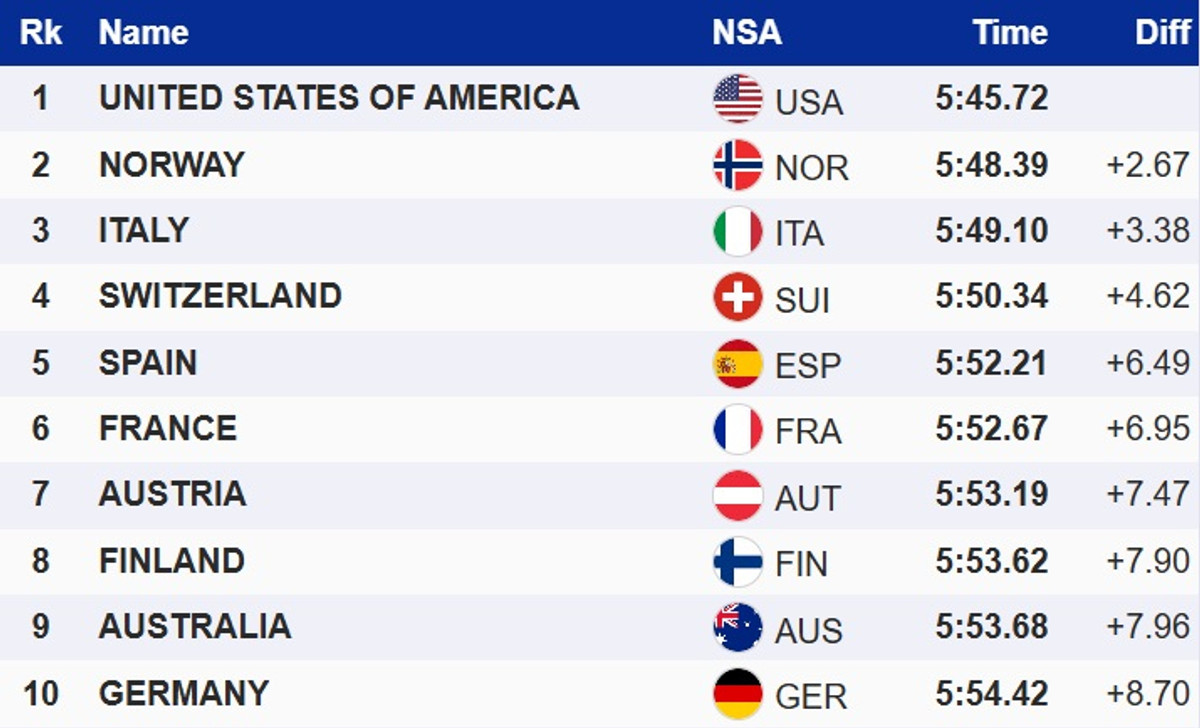Click the USA flag icon

coord(738,99)
